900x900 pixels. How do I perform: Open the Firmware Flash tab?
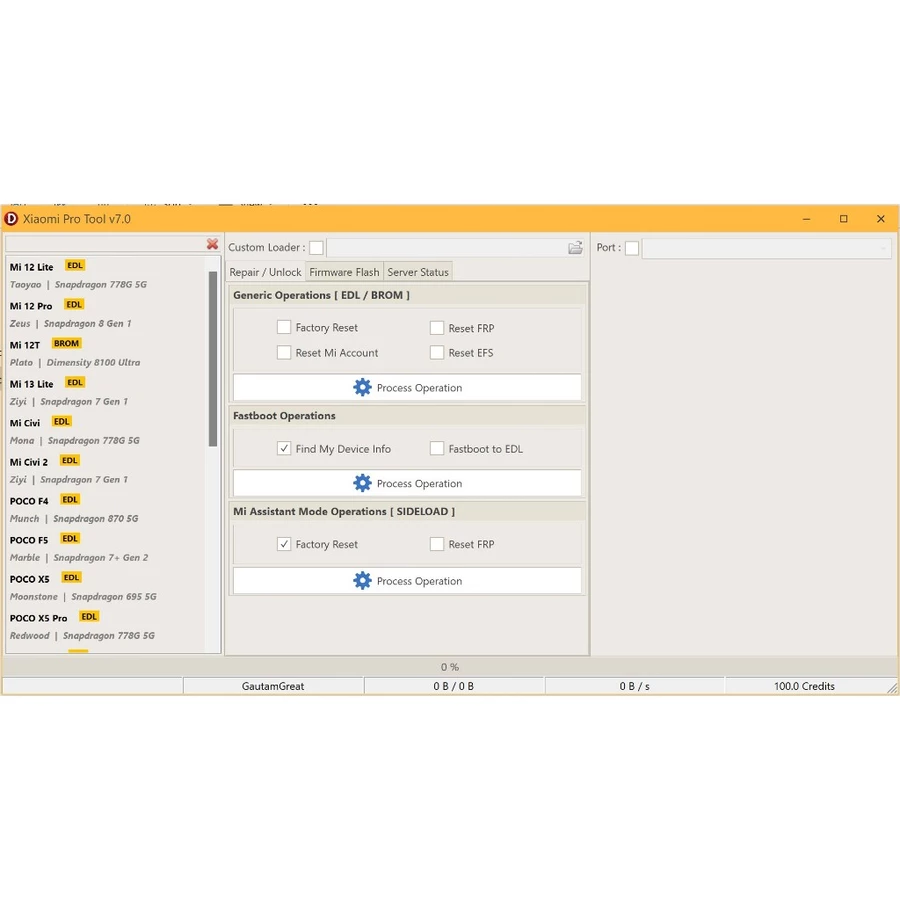[344, 272]
